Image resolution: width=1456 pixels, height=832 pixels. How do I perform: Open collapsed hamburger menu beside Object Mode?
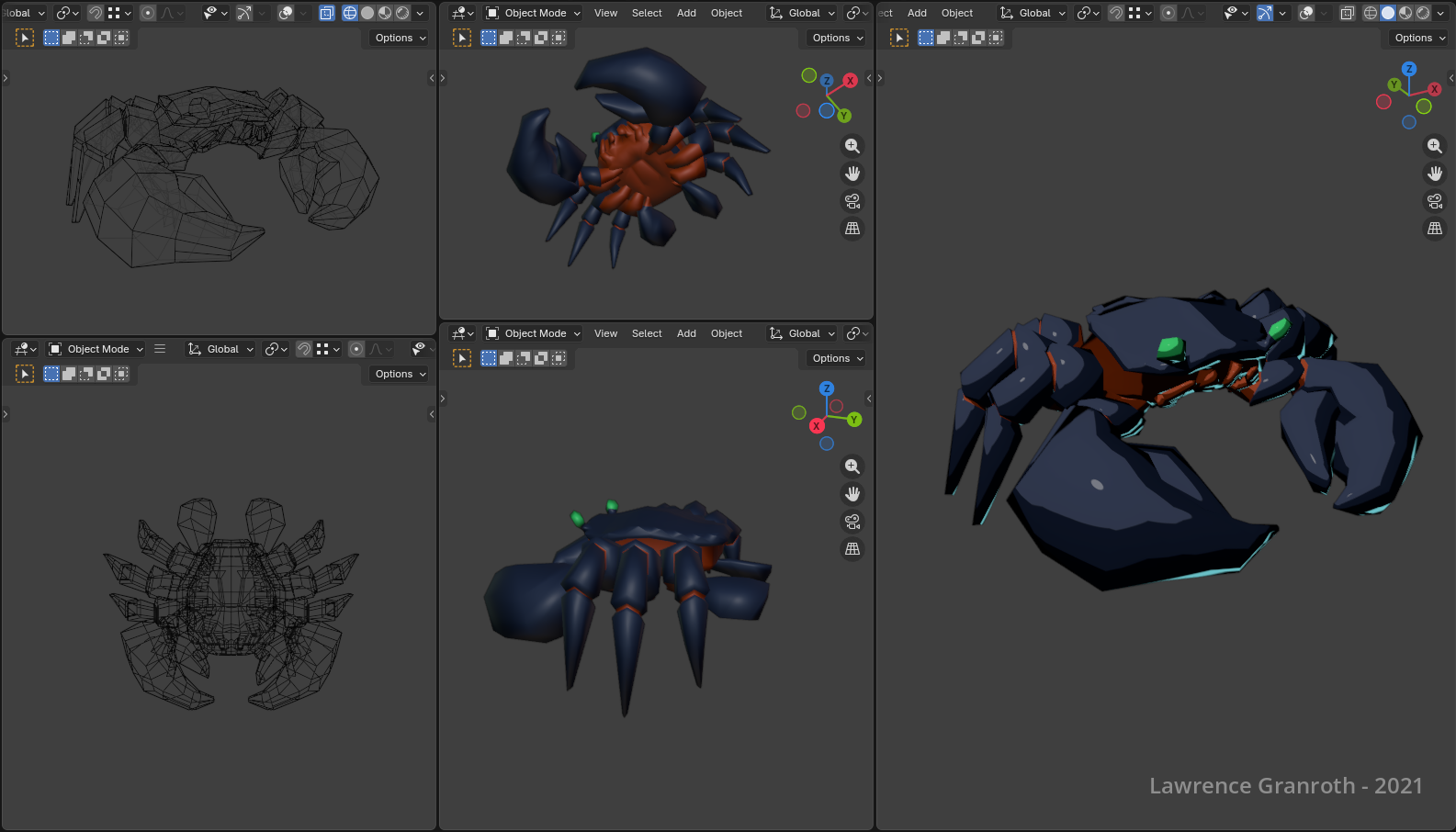click(160, 349)
